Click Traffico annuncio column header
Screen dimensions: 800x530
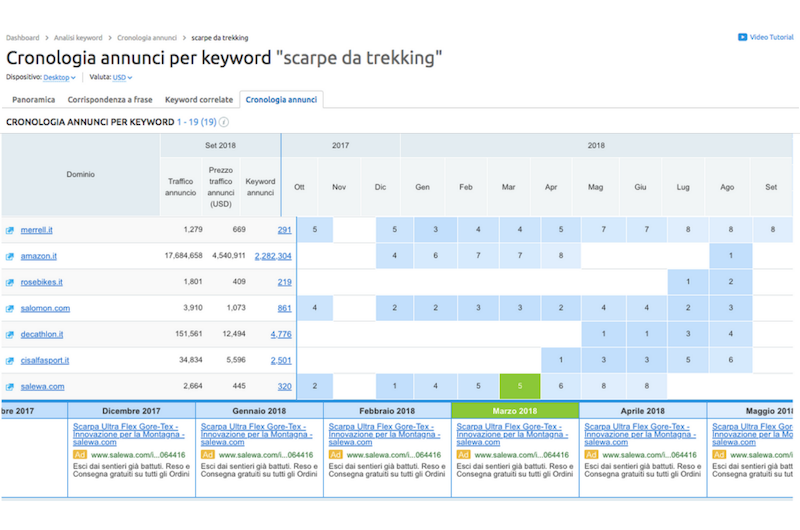click(x=180, y=187)
